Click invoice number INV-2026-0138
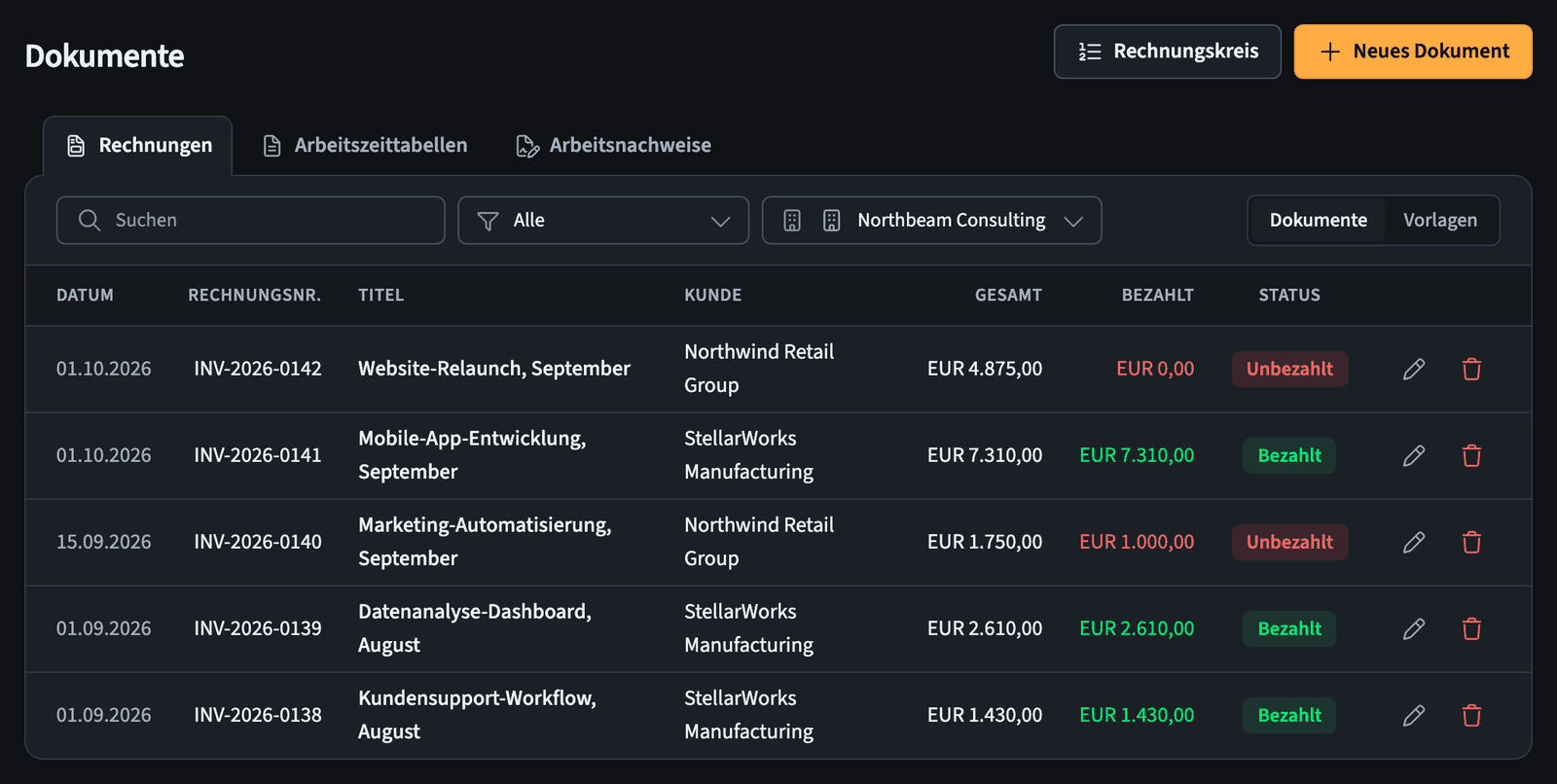The image size is (1557, 784). [258, 715]
